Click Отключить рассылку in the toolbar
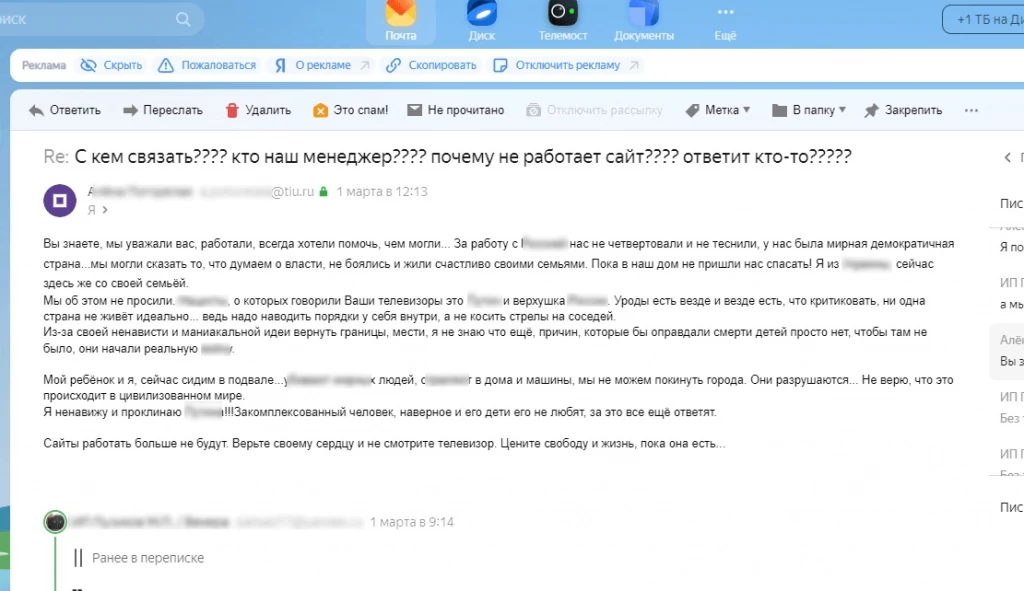Viewport: 1024px width, 591px height. click(x=594, y=110)
